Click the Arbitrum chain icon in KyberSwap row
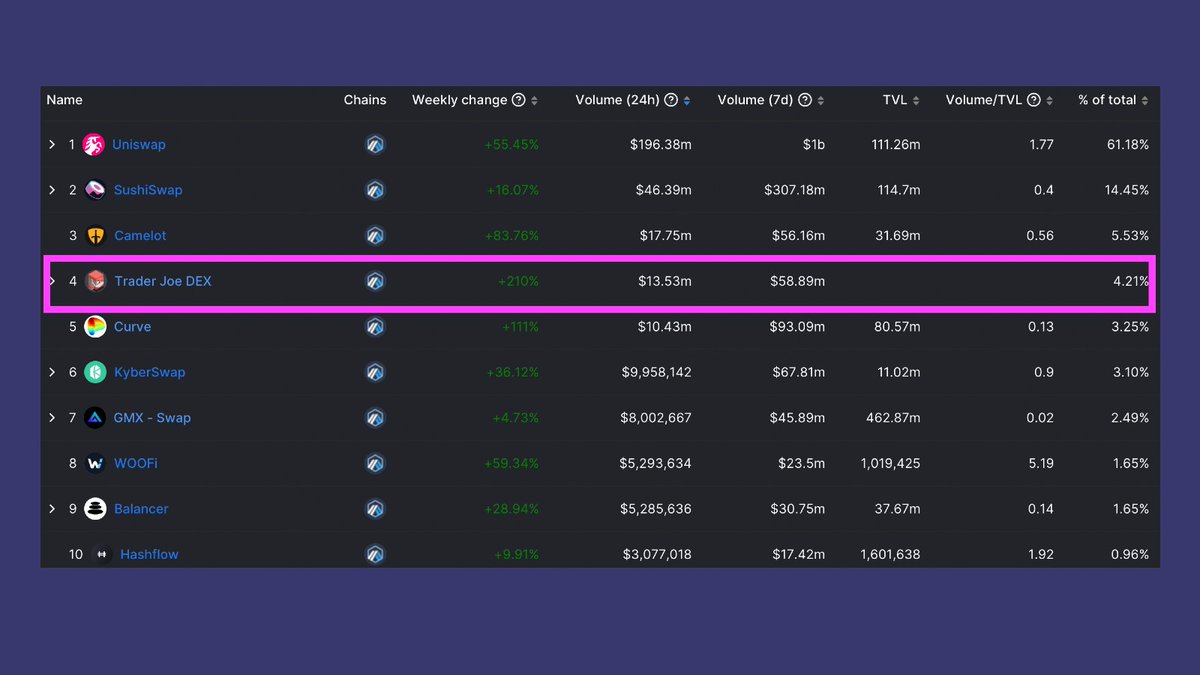 (x=375, y=372)
